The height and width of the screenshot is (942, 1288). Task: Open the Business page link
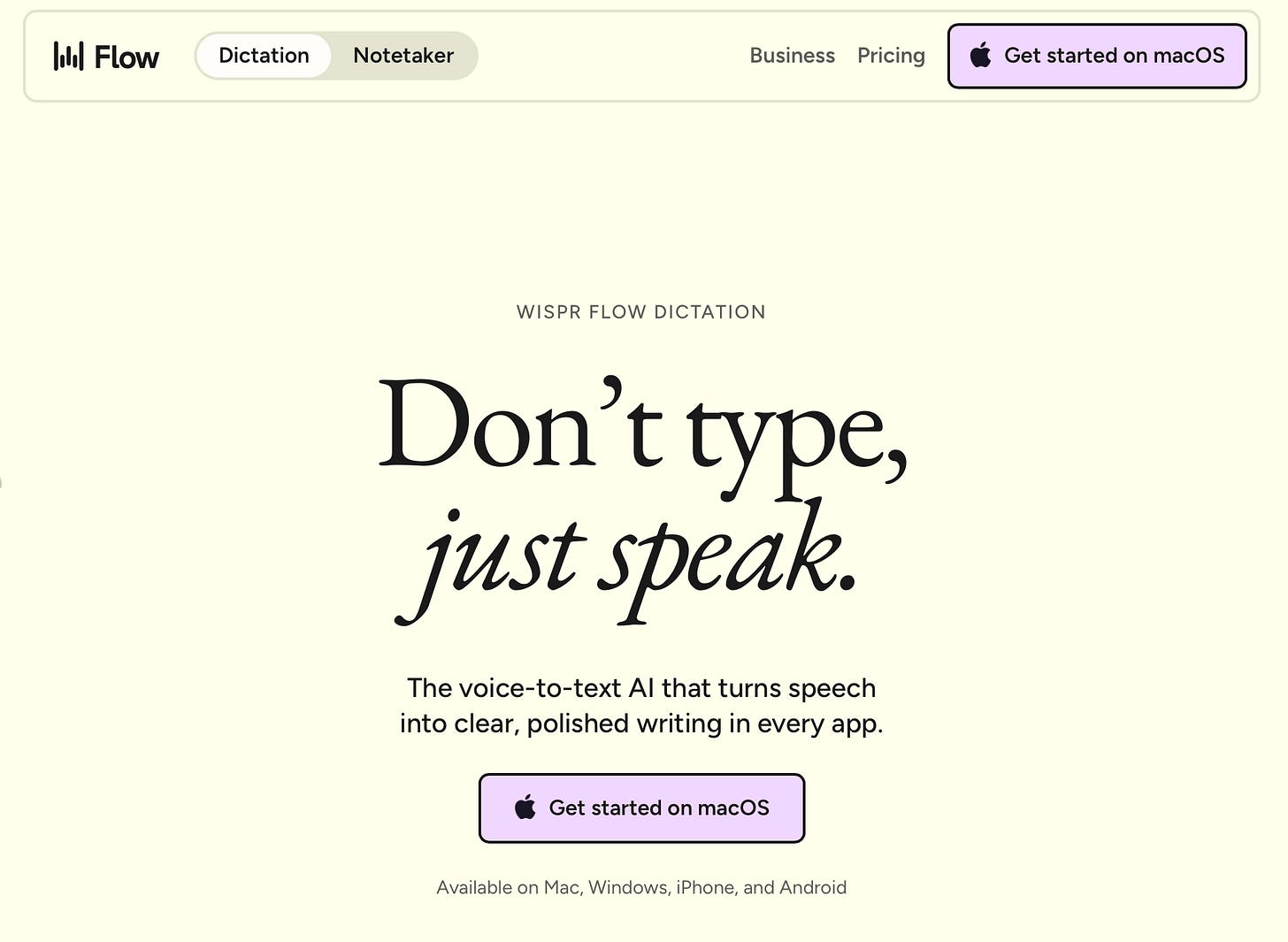pos(792,56)
